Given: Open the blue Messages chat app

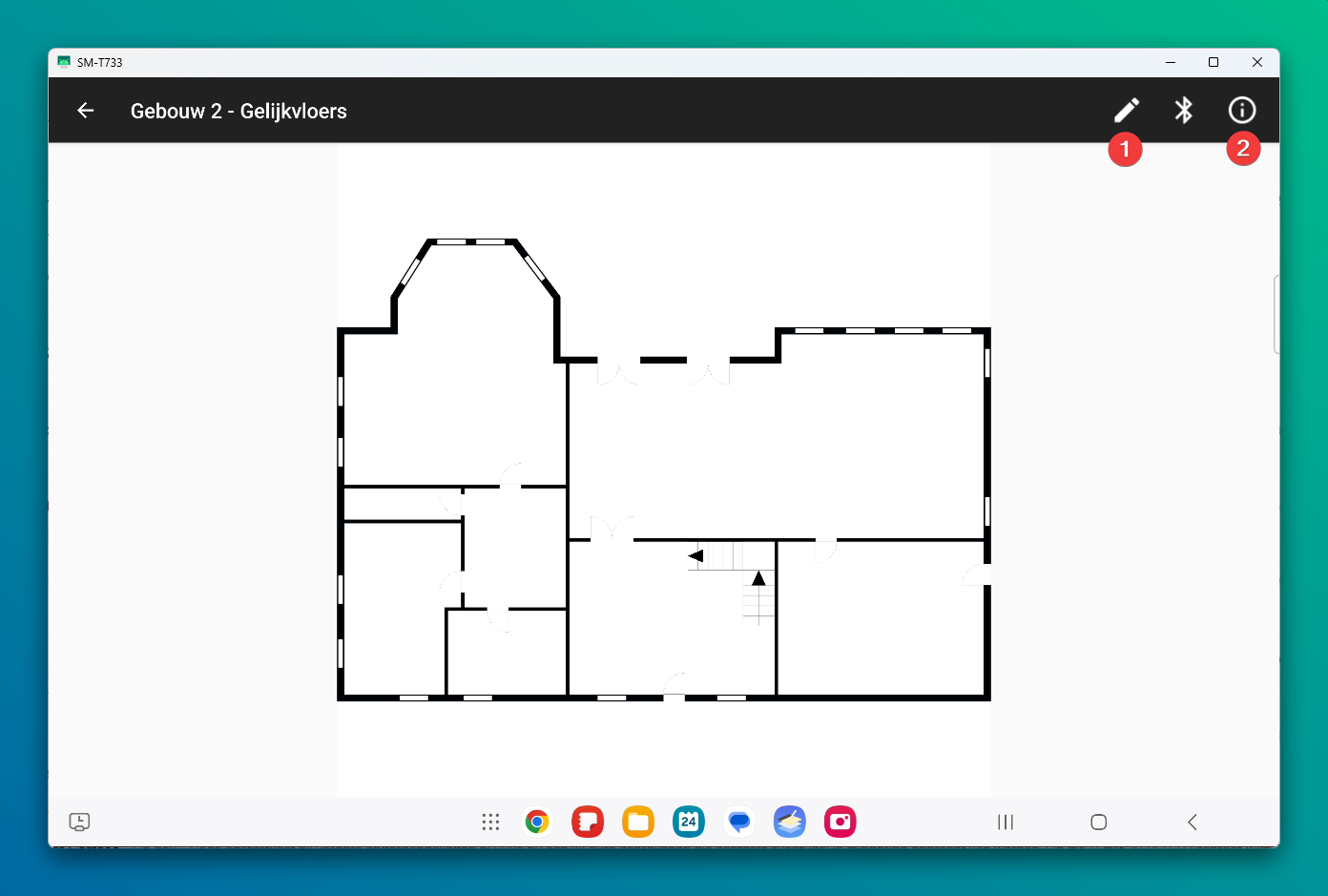Looking at the screenshot, I should 739,822.
